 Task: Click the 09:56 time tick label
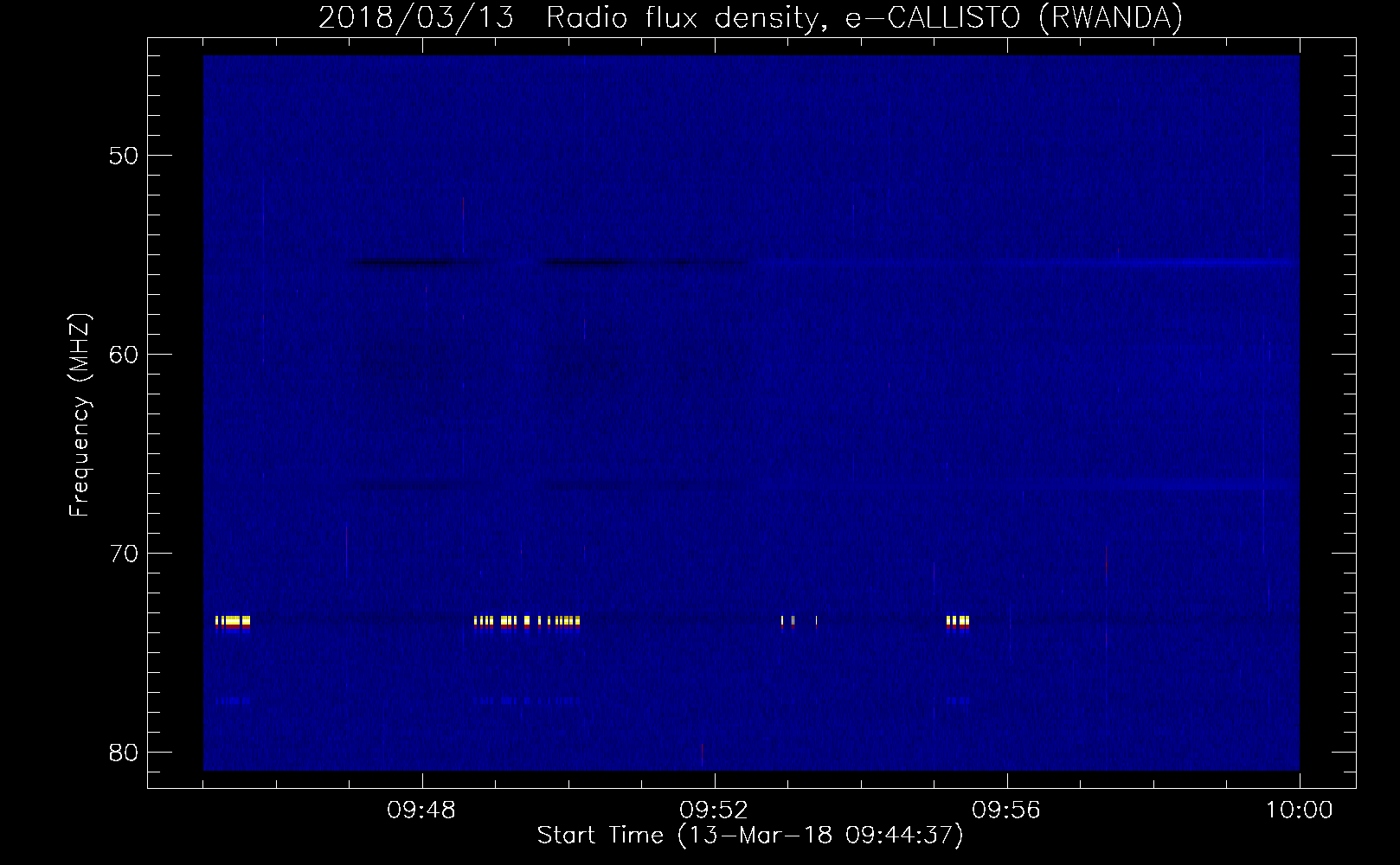click(x=1007, y=811)
